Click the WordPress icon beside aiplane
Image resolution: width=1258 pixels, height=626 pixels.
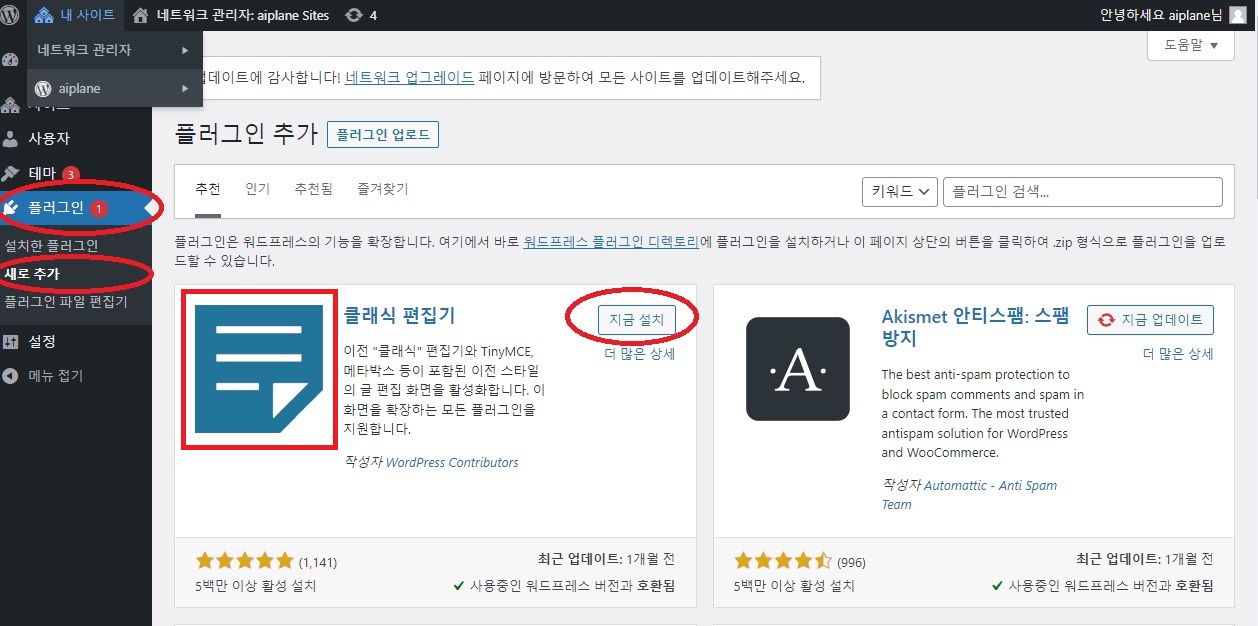tap(42, 88)
